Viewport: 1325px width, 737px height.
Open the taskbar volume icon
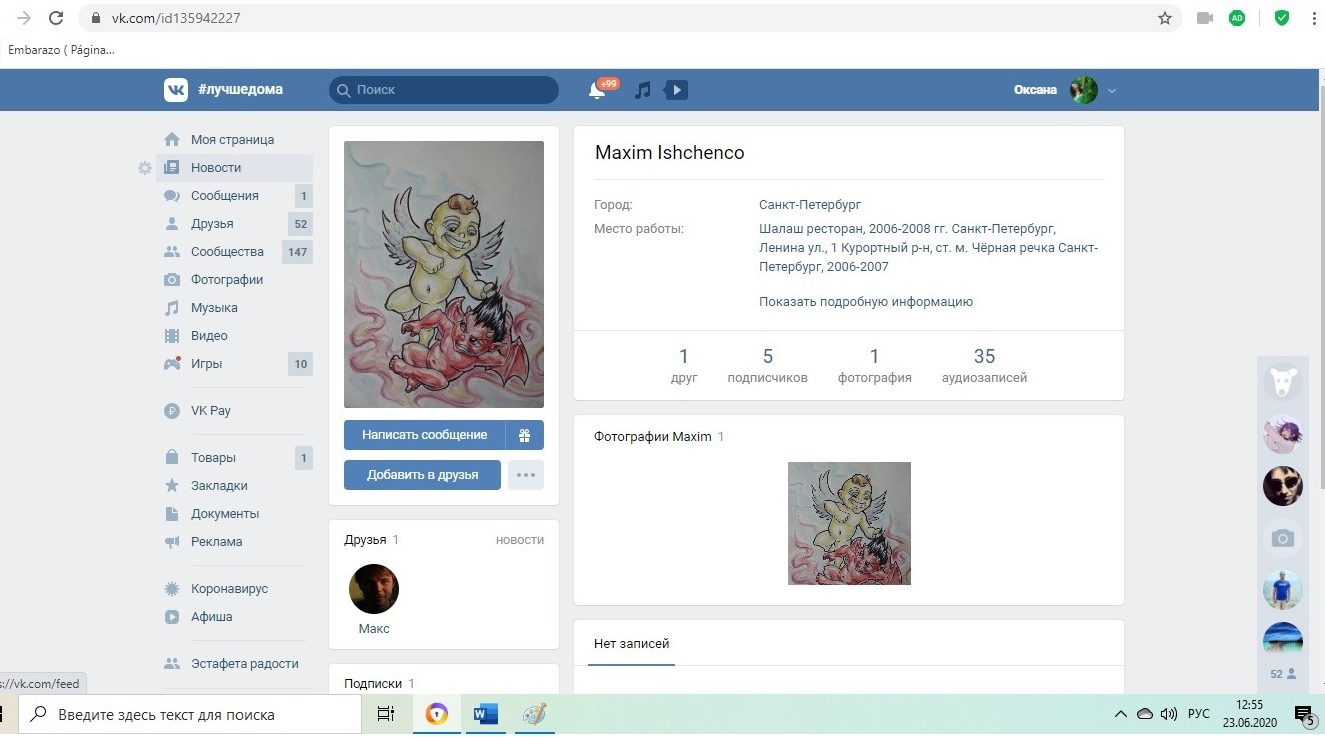1168,714
